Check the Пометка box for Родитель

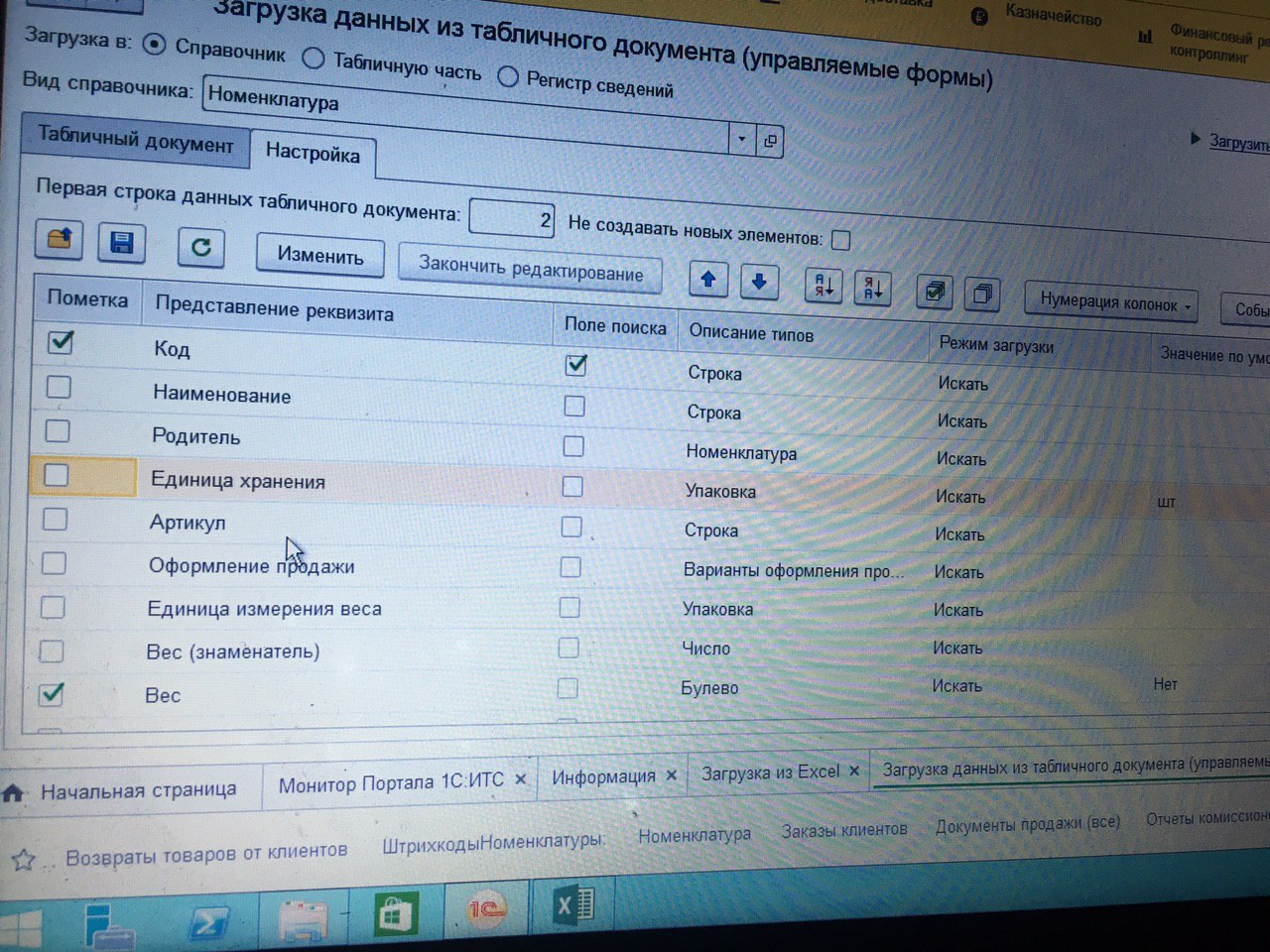click(x=58, y=430)
